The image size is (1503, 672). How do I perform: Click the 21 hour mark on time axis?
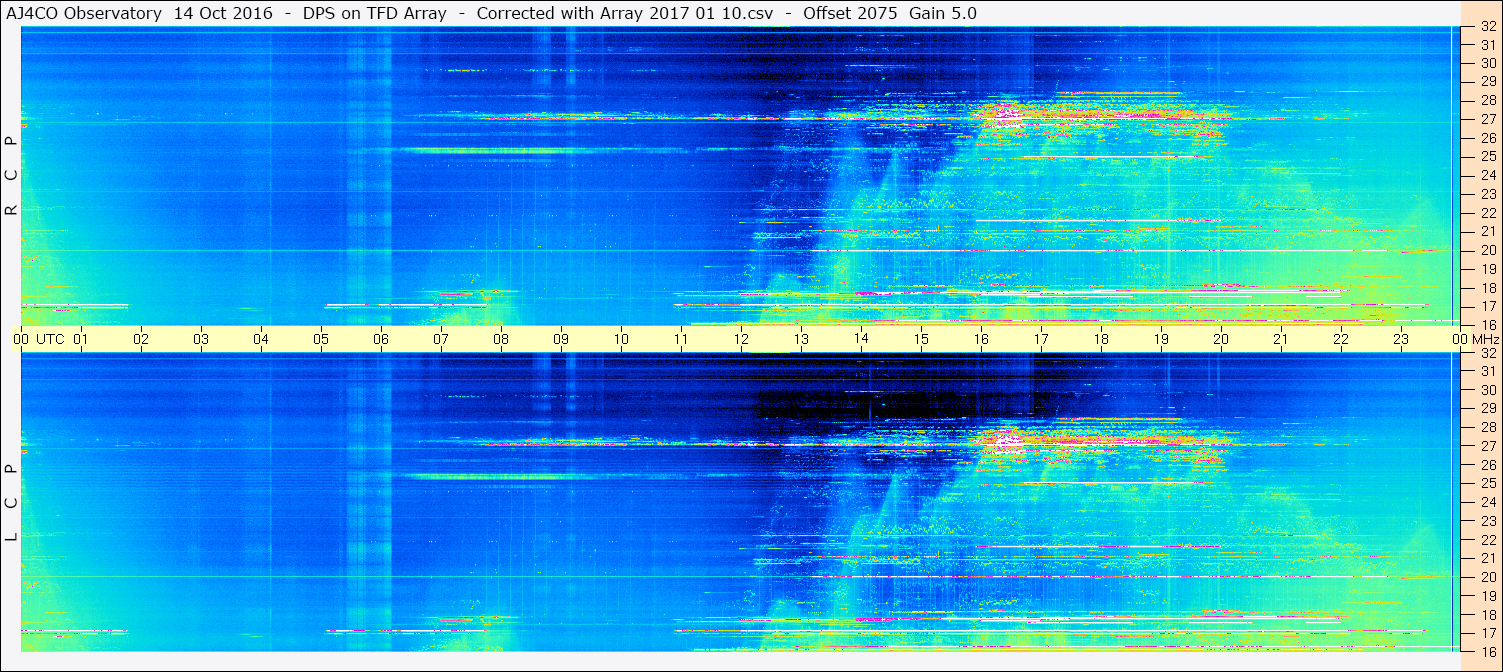1281,339
